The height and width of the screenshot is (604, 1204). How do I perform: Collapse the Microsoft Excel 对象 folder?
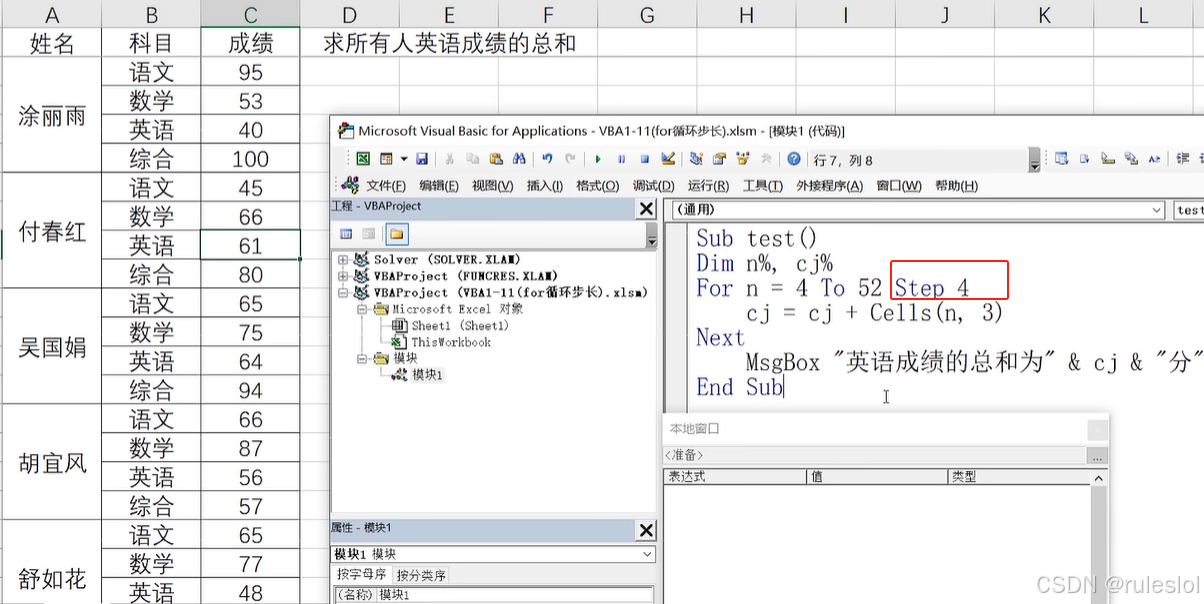[361, 308]
